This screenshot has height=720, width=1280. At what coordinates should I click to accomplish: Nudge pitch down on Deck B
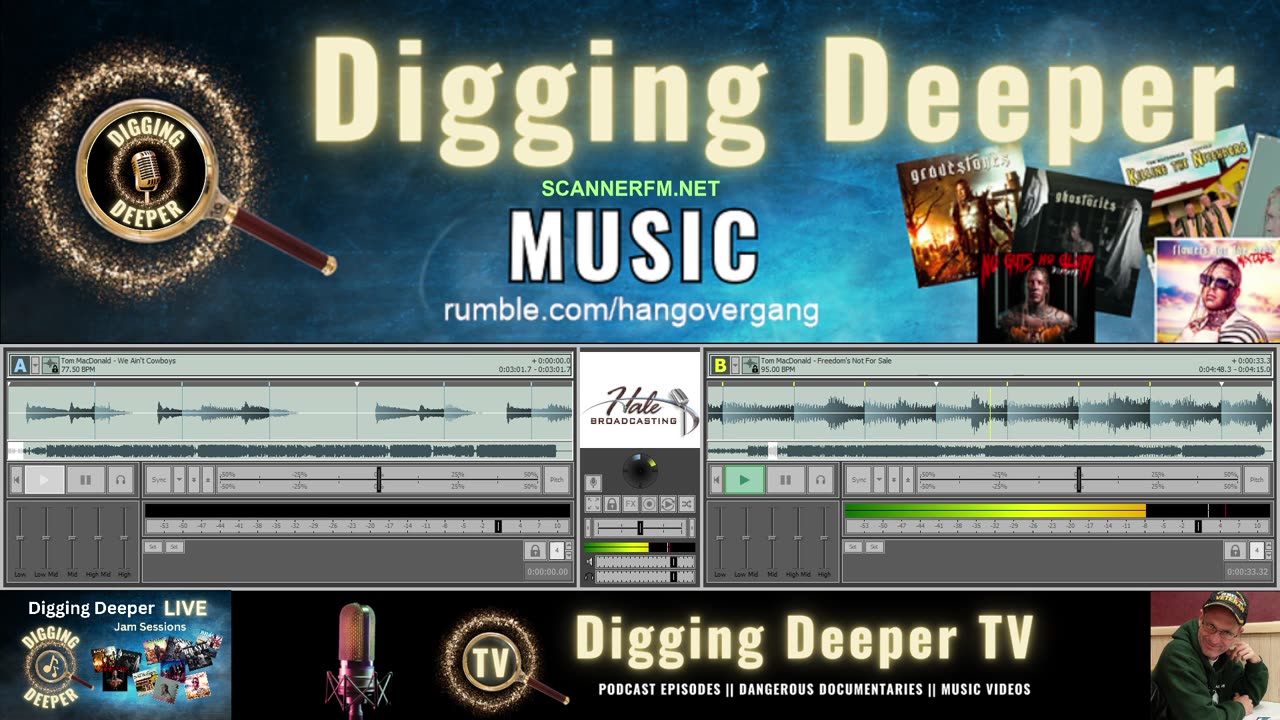pyautogui.click(x=893, y=480)
